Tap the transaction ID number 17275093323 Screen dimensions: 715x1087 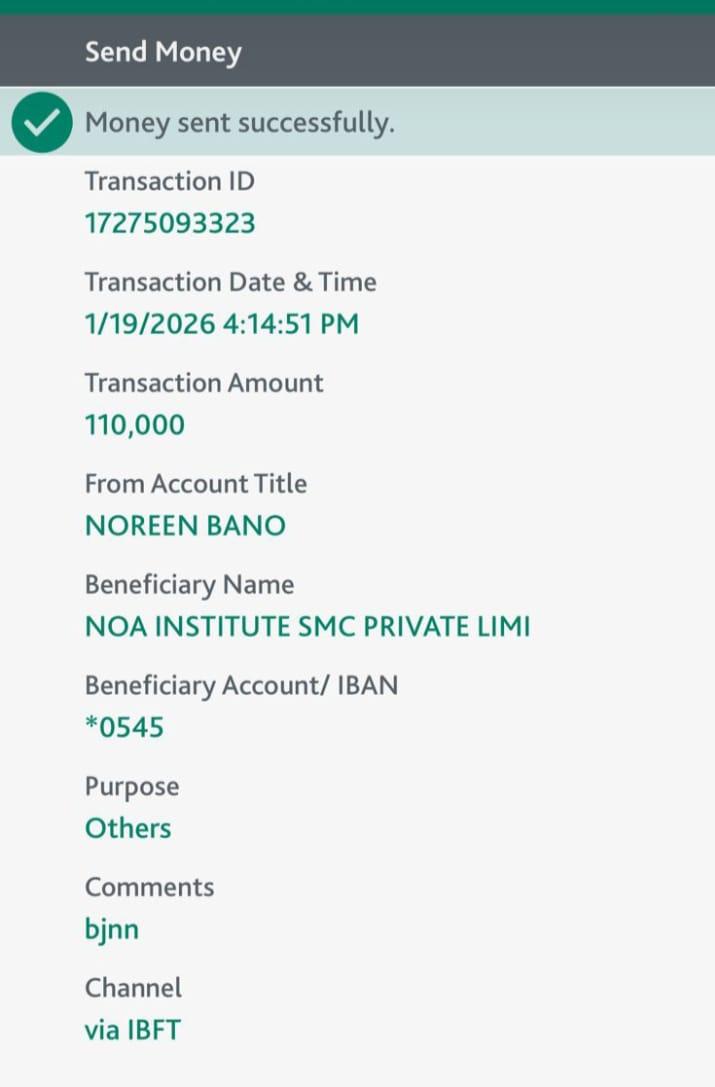[x=170, y=222]
